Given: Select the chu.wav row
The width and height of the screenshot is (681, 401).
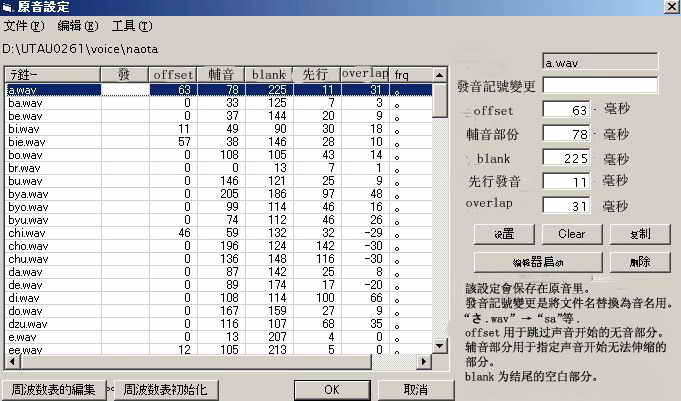Looking at the screenshot, I should click(219, 259).
